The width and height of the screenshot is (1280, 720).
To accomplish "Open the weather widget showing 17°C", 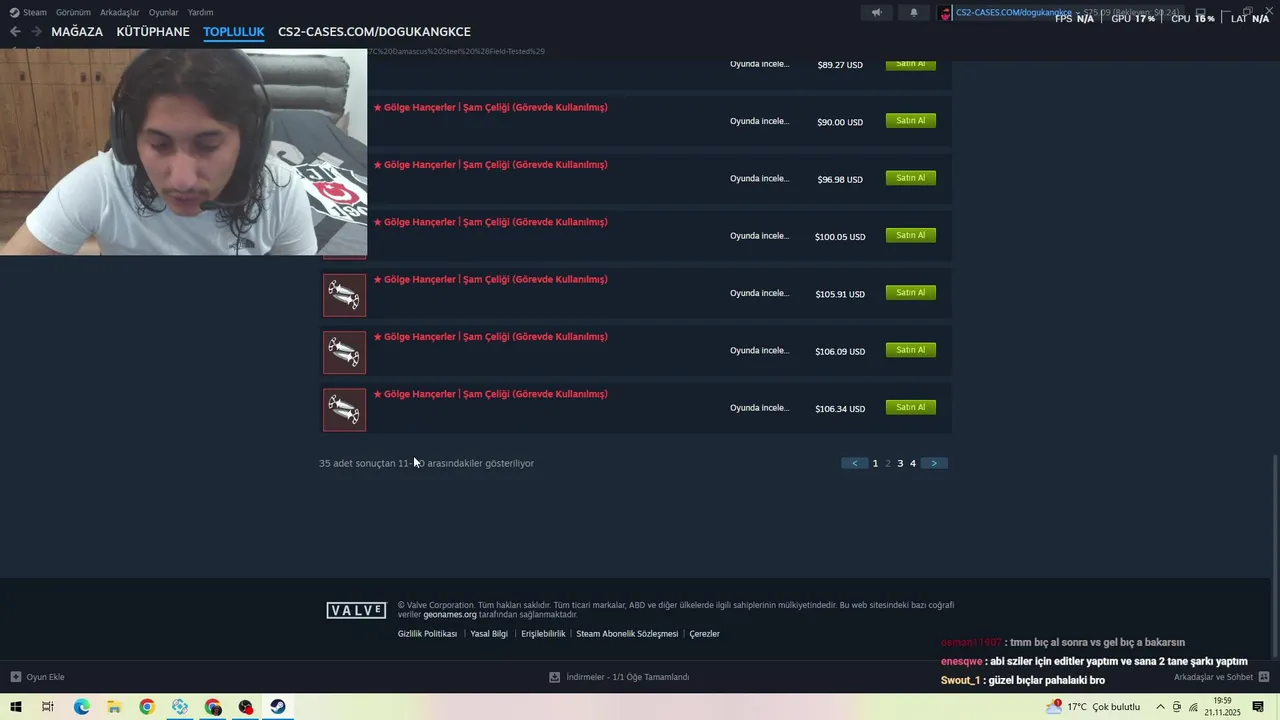I will click(1094, 707).
